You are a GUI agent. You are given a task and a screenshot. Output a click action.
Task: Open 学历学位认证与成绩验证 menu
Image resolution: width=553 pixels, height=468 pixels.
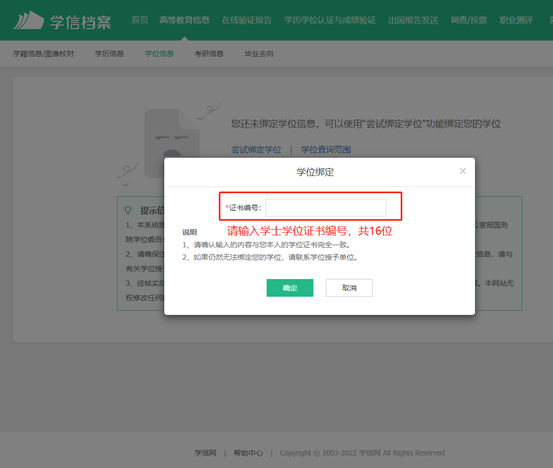330,20
